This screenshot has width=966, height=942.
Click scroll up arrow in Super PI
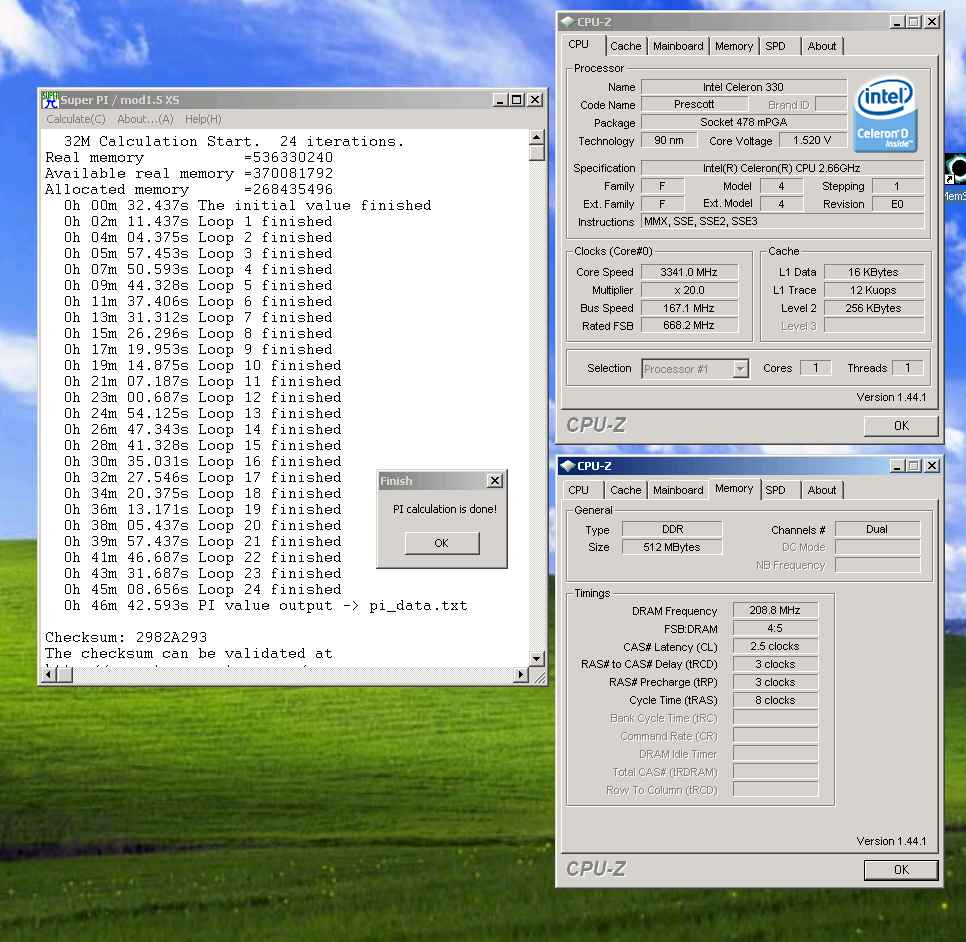point(537,137)
